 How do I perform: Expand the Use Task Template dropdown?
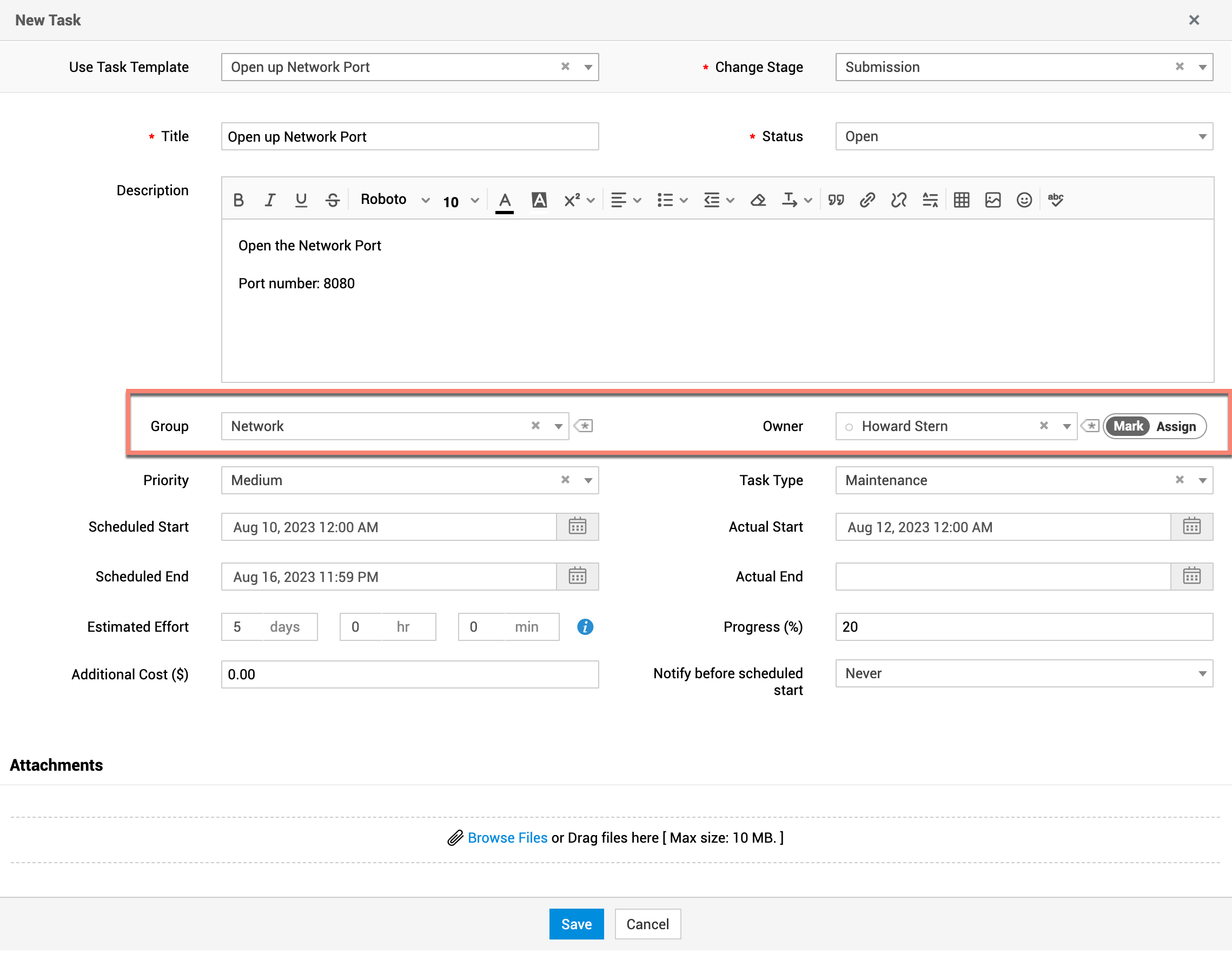[x=588, y=67]
